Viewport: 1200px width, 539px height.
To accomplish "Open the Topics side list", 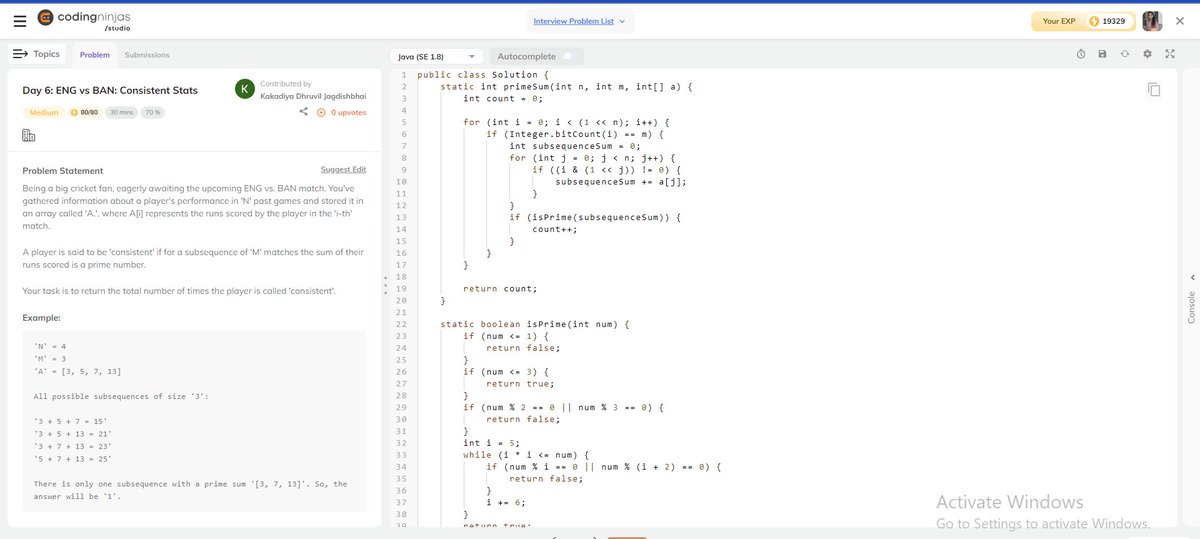I will [x=36, y=54].
